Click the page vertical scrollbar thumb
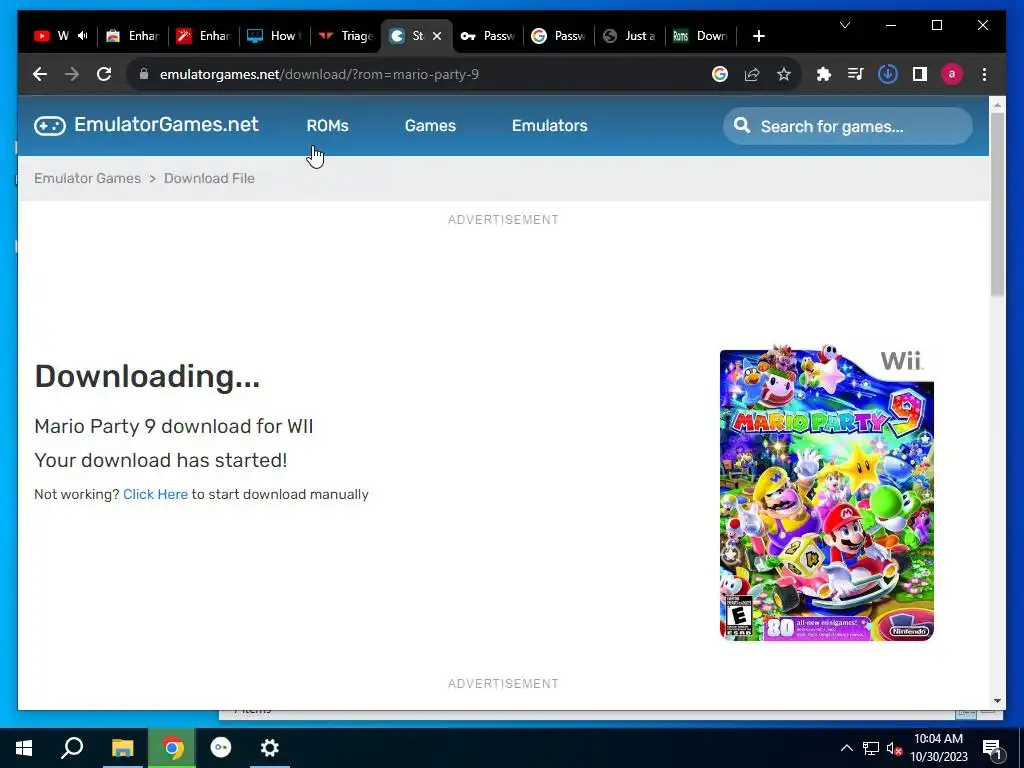Screen dimensions: 1024x768 coord(997,204)
